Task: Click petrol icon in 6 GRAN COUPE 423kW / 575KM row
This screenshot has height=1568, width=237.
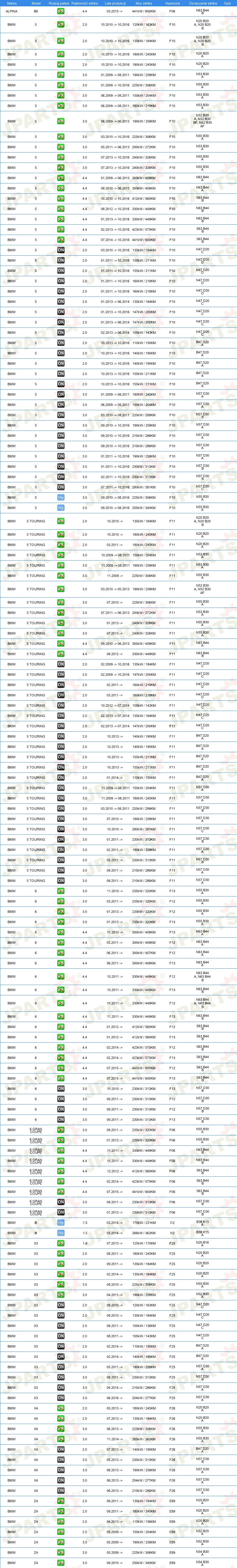Action: [x=61, y=1181]
